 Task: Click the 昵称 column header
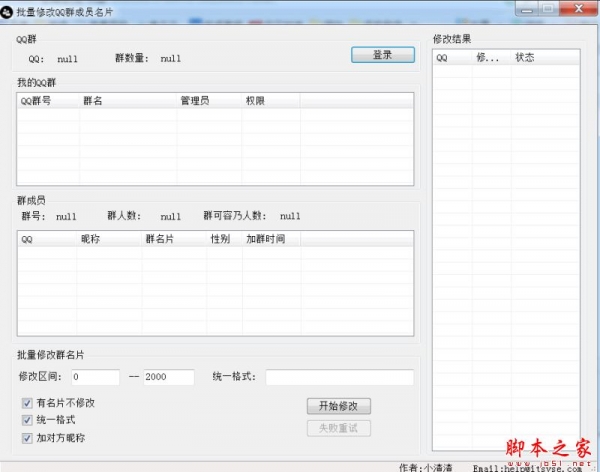point(109,239)
